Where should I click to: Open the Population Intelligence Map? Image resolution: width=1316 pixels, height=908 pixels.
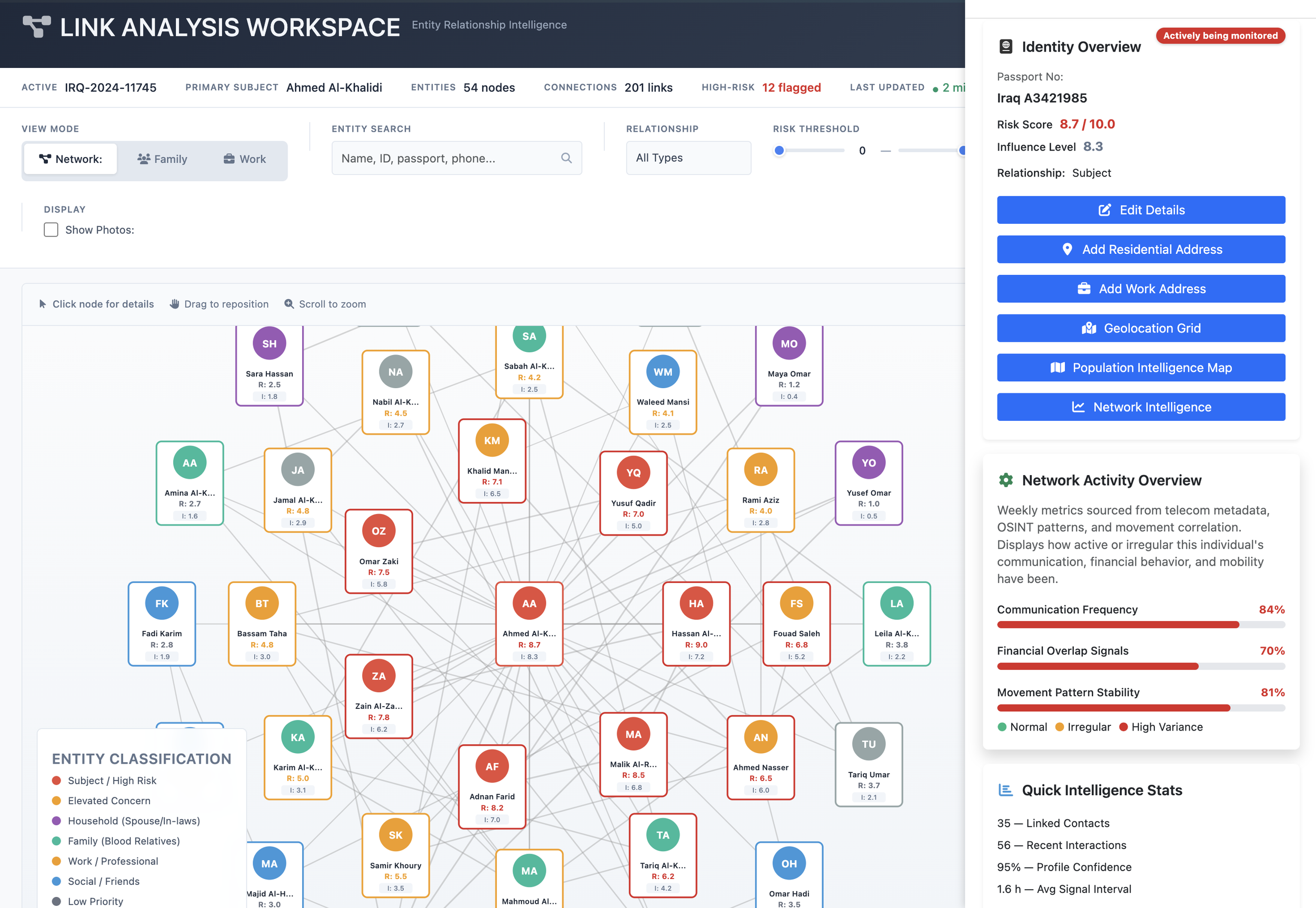pyautogui.click(x=1140, y=368)
